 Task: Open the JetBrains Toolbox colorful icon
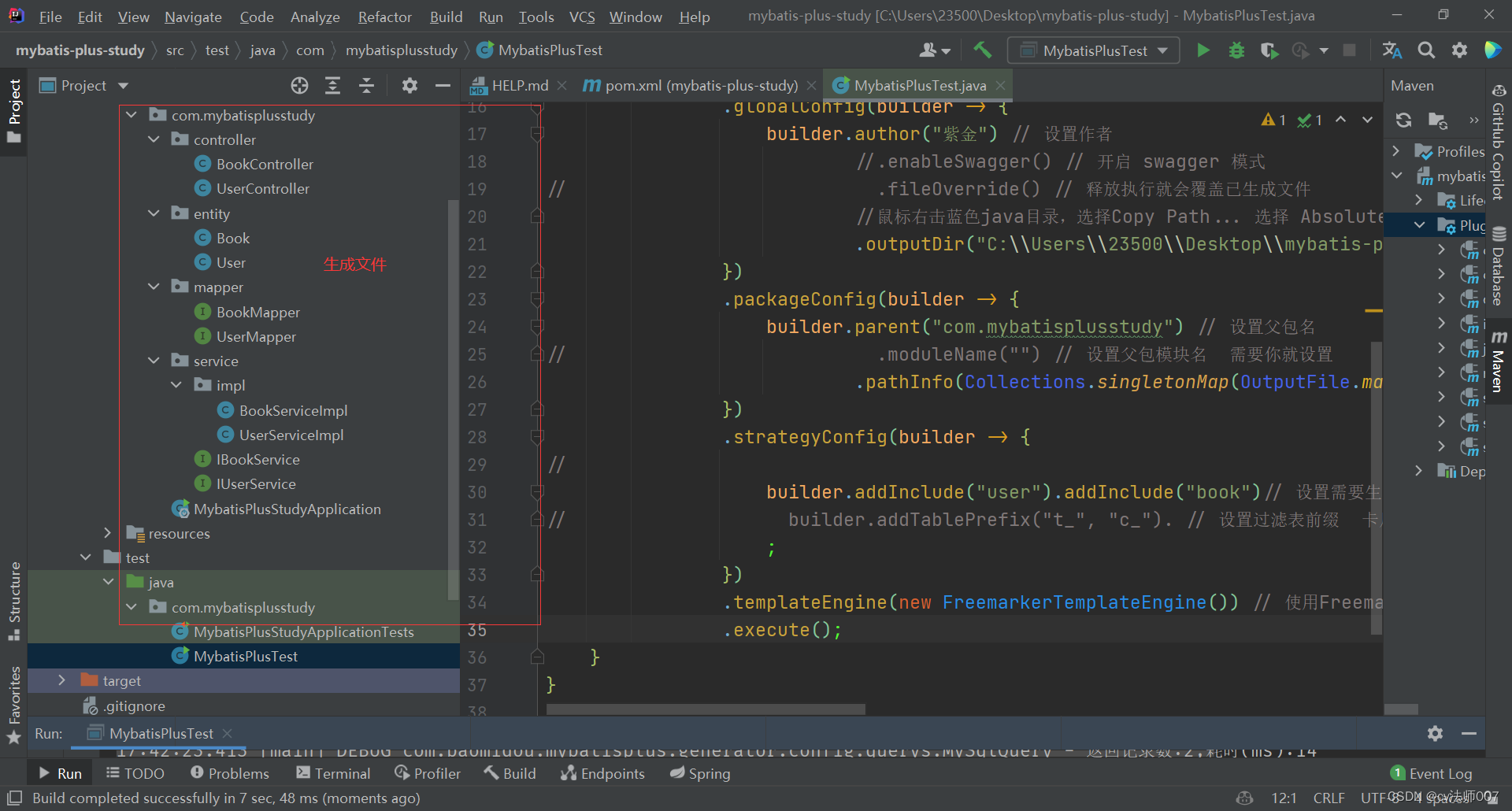(x=1492, y=50)
